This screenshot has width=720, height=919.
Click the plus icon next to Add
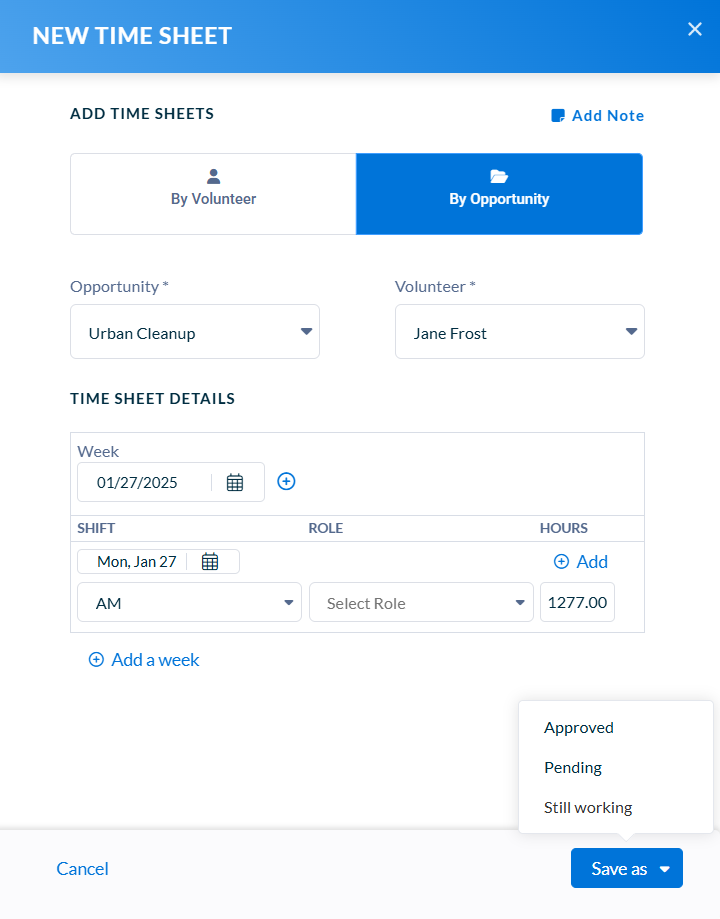click(x=561, y=561)
